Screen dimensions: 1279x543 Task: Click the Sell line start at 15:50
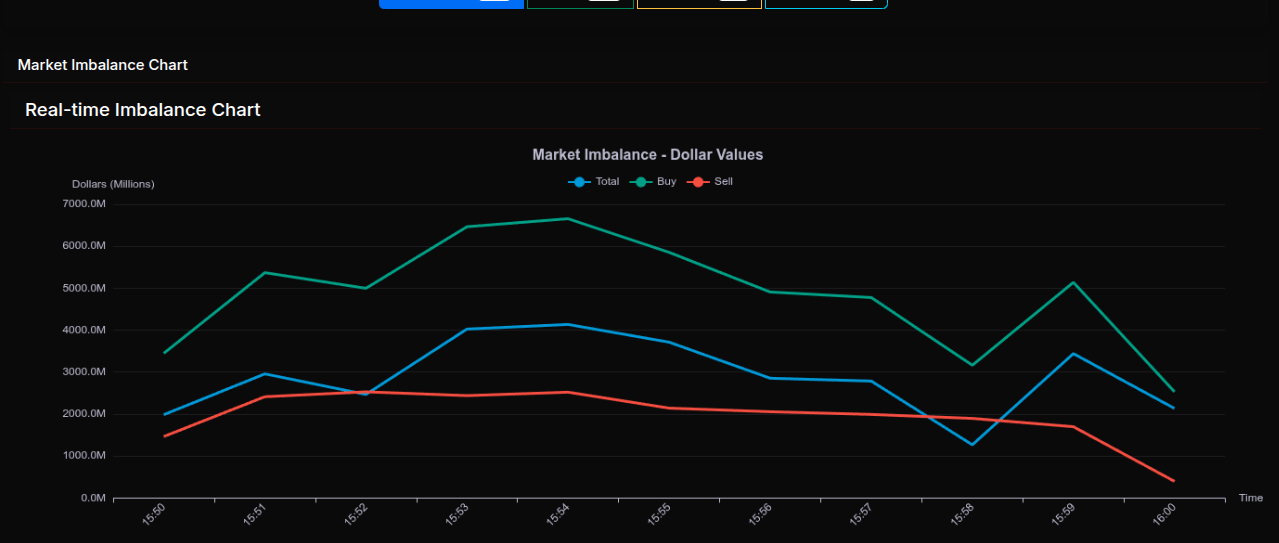click(164, 436)
